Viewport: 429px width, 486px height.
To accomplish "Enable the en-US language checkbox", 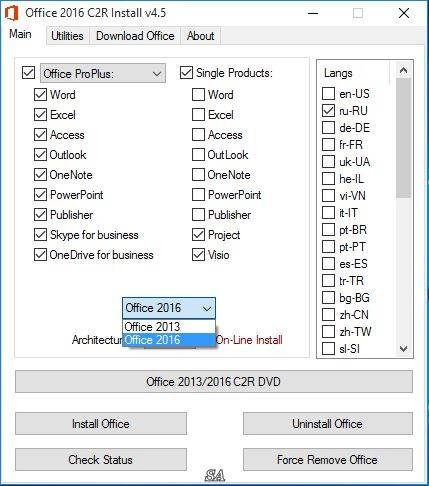I will pos(328,94).
